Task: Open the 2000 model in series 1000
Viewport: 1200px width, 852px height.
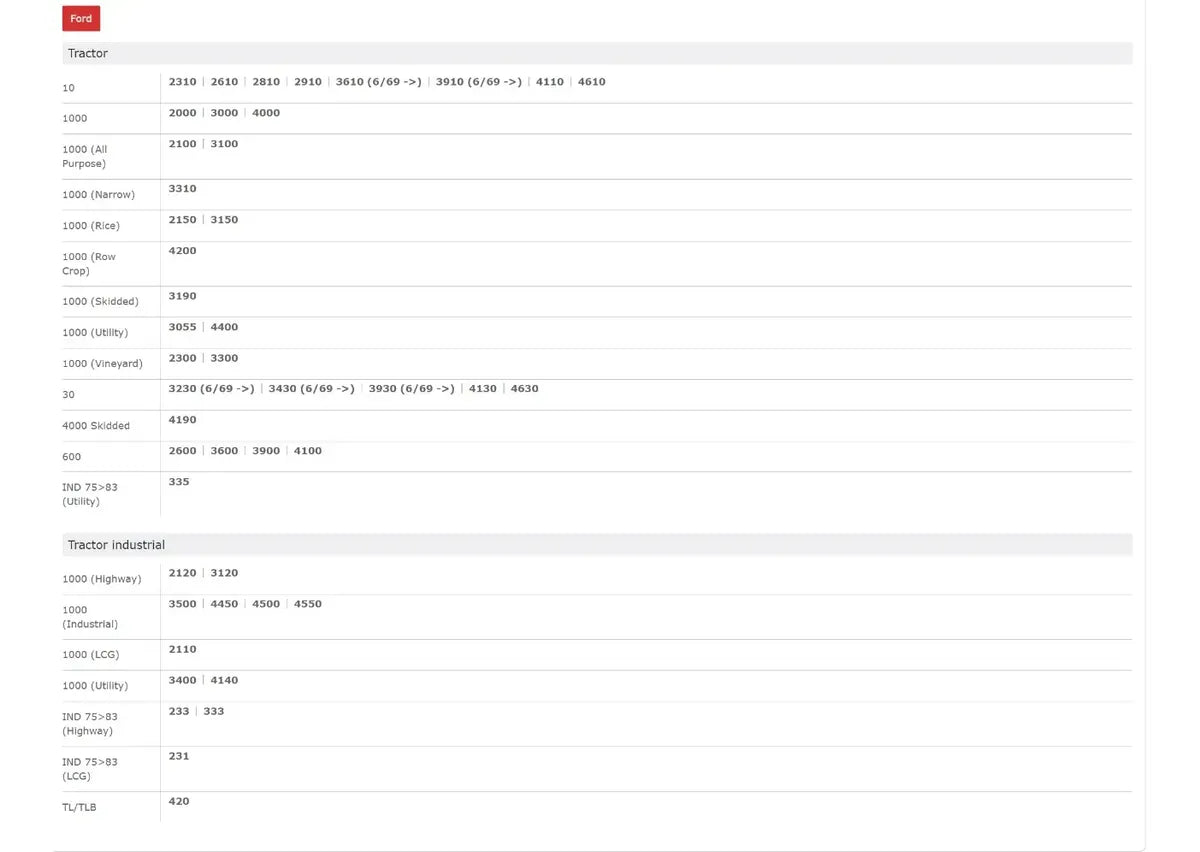Action: point(183,113)
